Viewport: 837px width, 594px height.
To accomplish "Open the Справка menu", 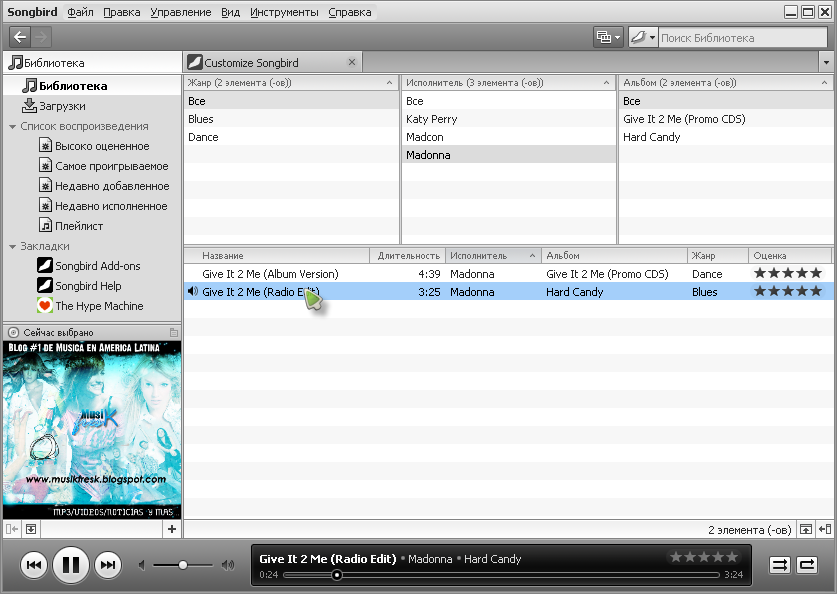I will (x=350, y=12).
